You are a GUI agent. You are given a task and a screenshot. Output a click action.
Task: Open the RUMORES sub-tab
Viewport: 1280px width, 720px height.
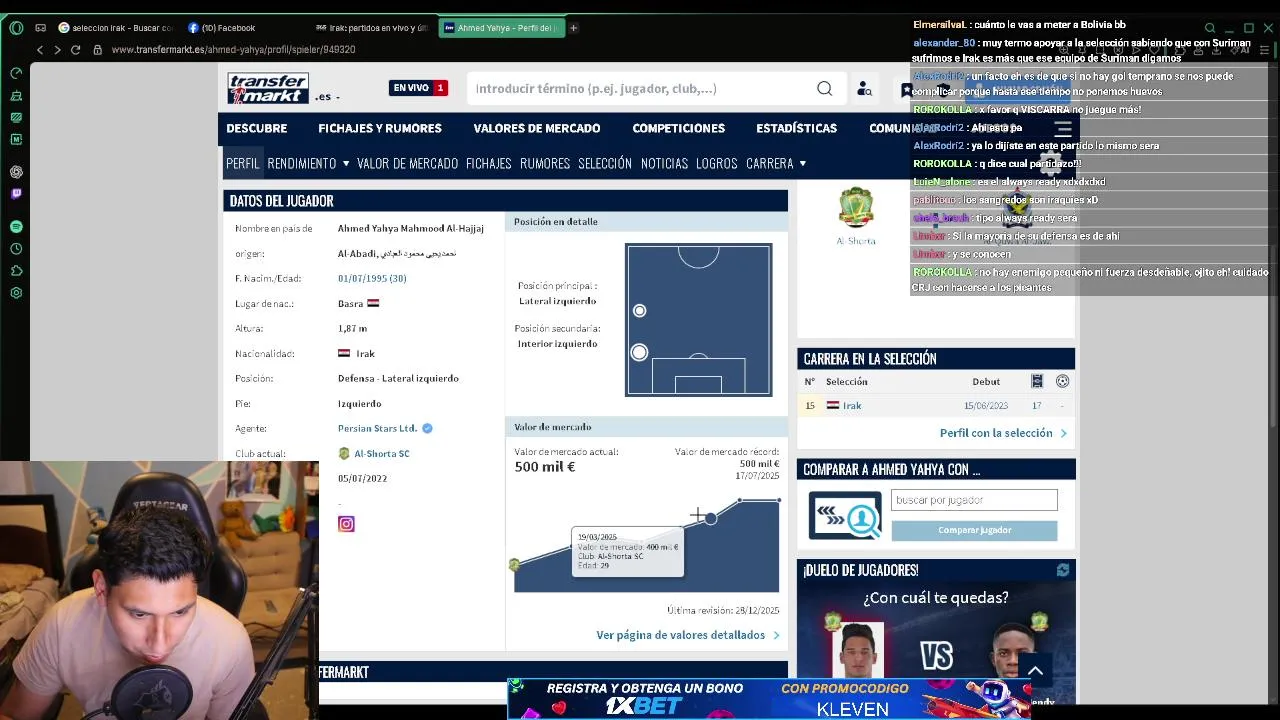coord(545,163)
